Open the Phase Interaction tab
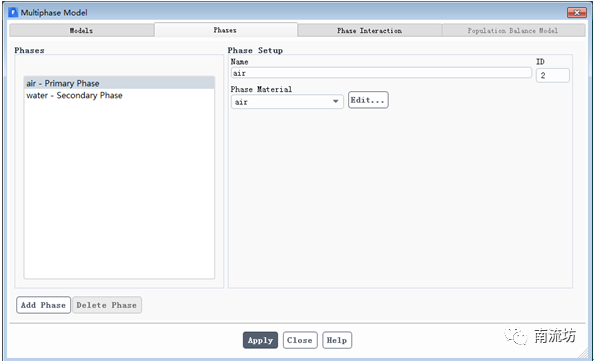This screenshot has width=594, height=361. point(369,30)
